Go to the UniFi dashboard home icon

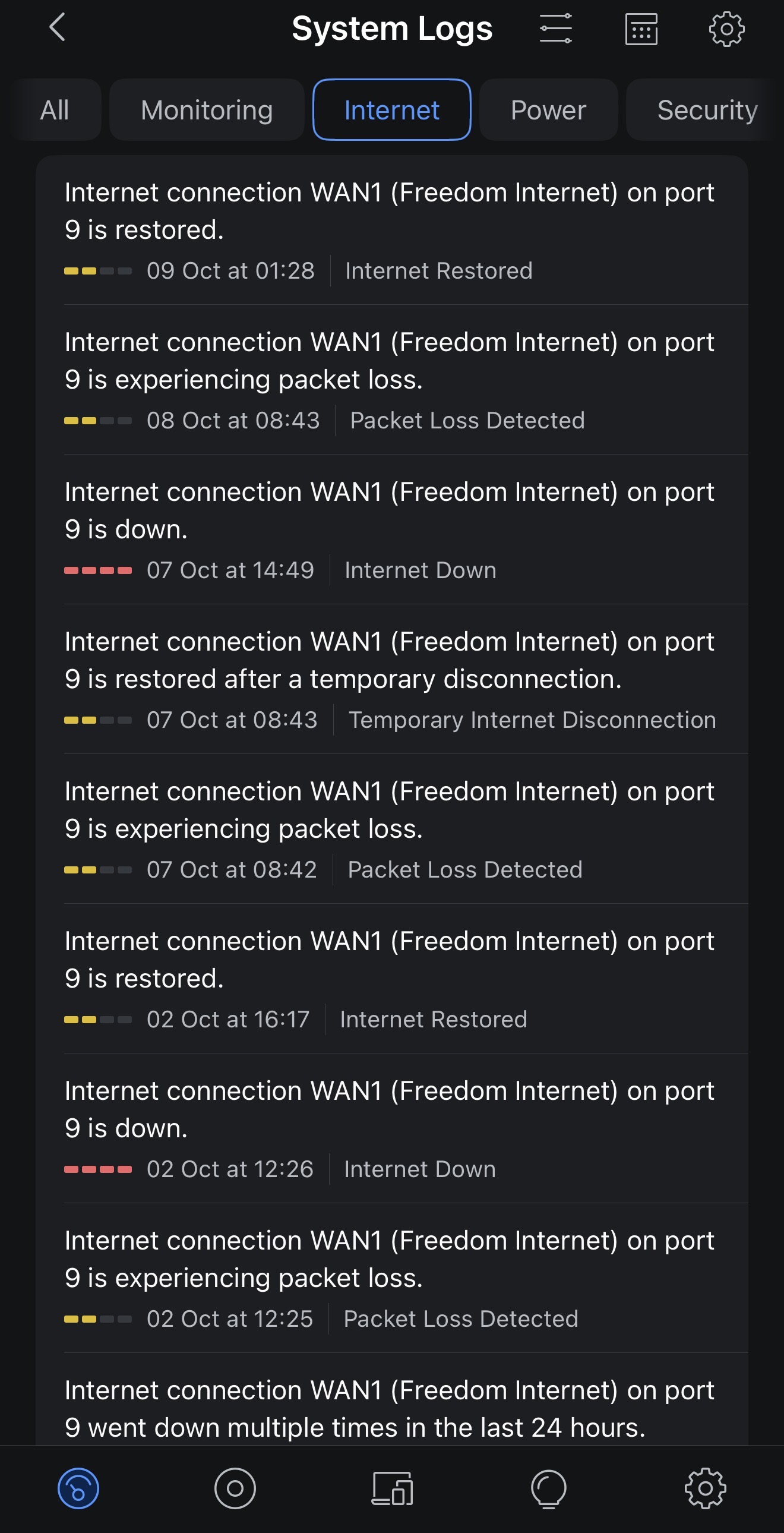click(78, 1488)
